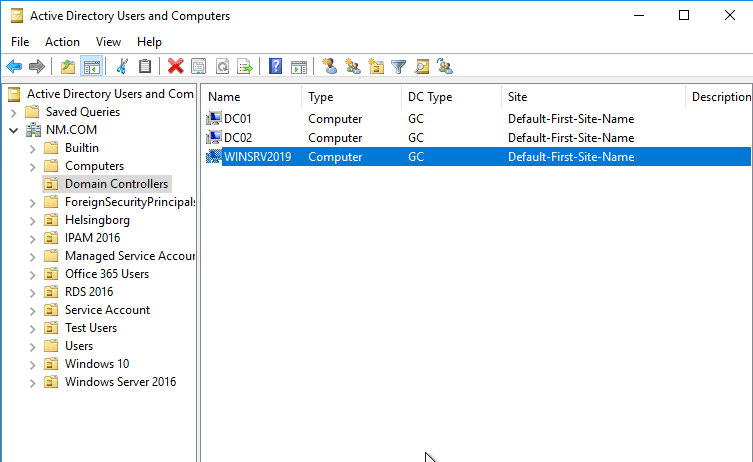The height and width of the screenshot is (462, 753).
Task: Open the Help question mark icon
Action: coord(275,66)
